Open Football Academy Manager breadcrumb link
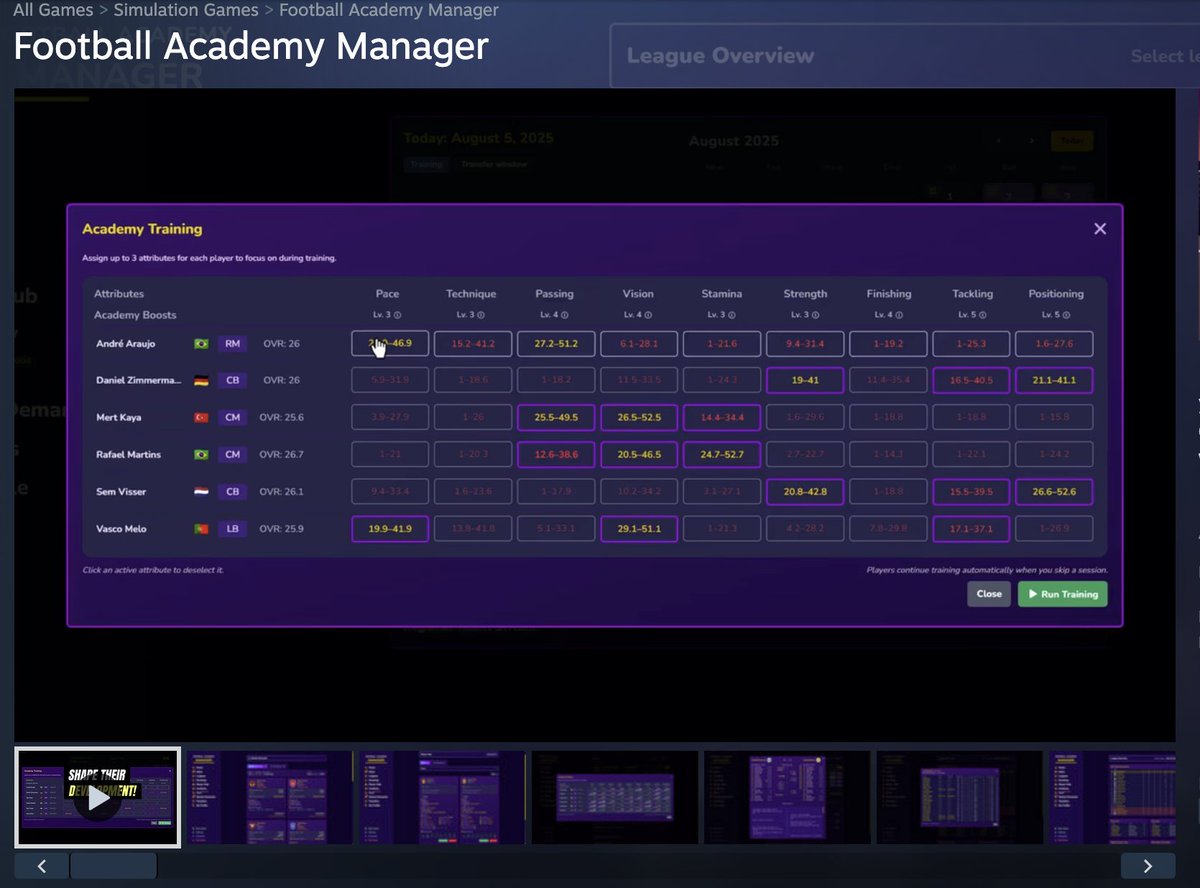The height and width of the screenshot is (888, 1200). pyautogui.click(x=388, y=11)
